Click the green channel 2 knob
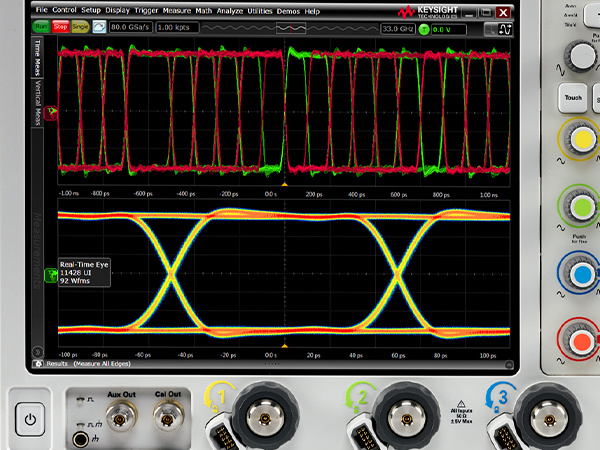Screen dimensions: 600x450 (x=582, y=207)
